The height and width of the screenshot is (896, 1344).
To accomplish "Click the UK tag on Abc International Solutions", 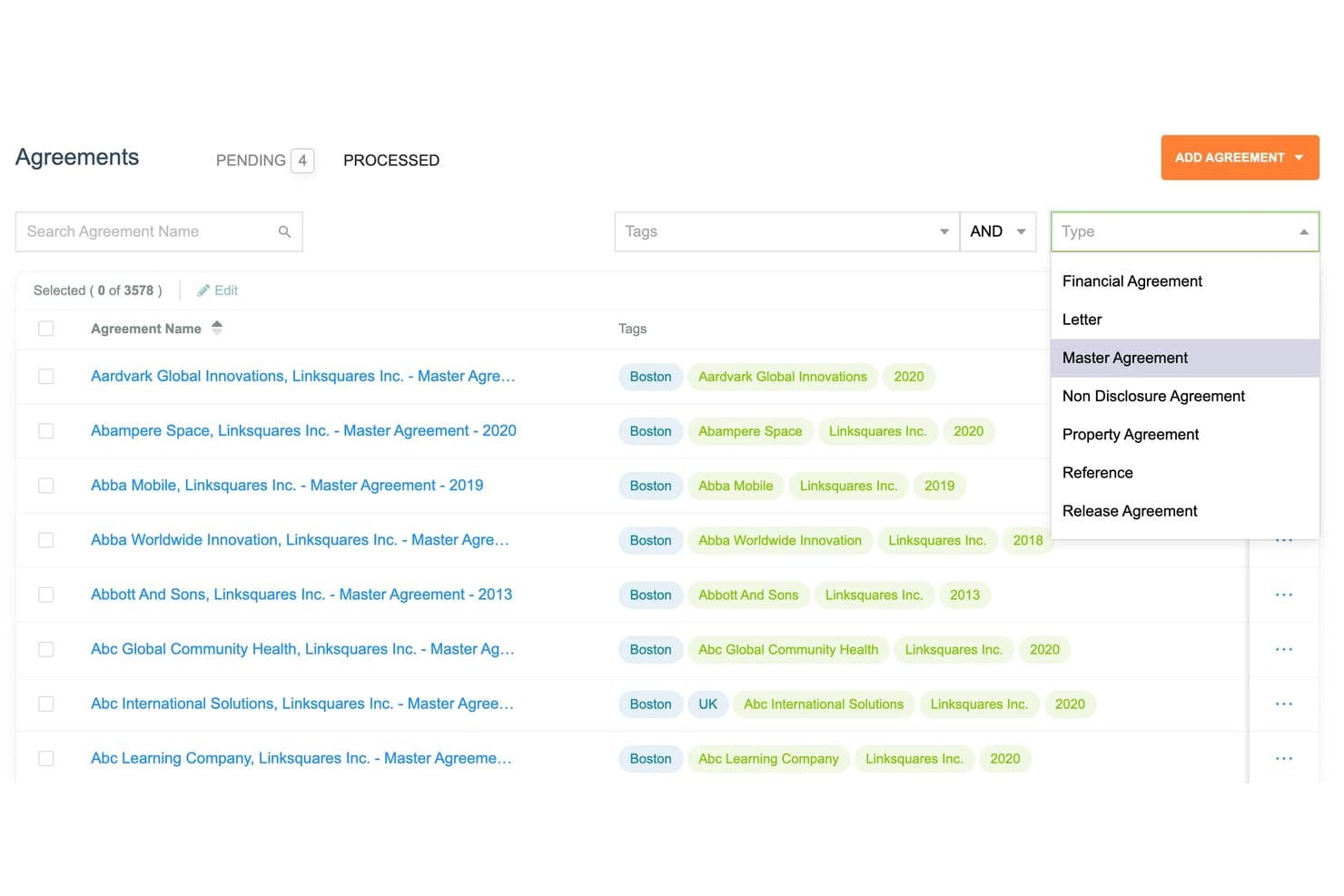I will click(708, 704).
